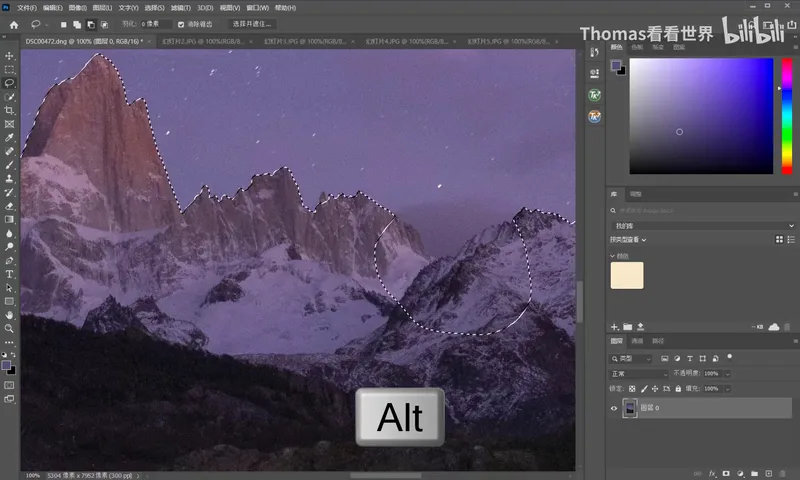Toggle lock position icon

click(x=655, y=389)
